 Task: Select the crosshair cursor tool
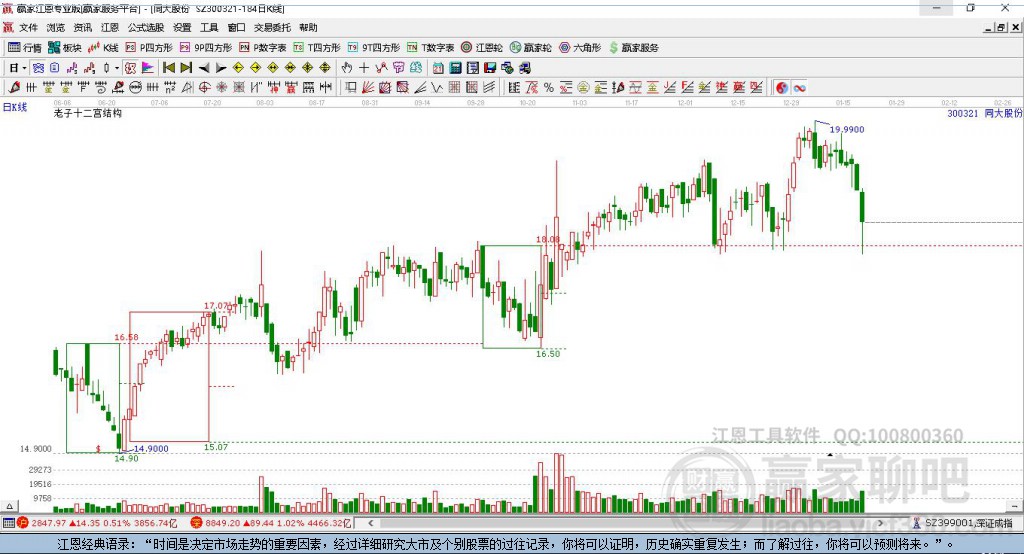tap(364, 68)
